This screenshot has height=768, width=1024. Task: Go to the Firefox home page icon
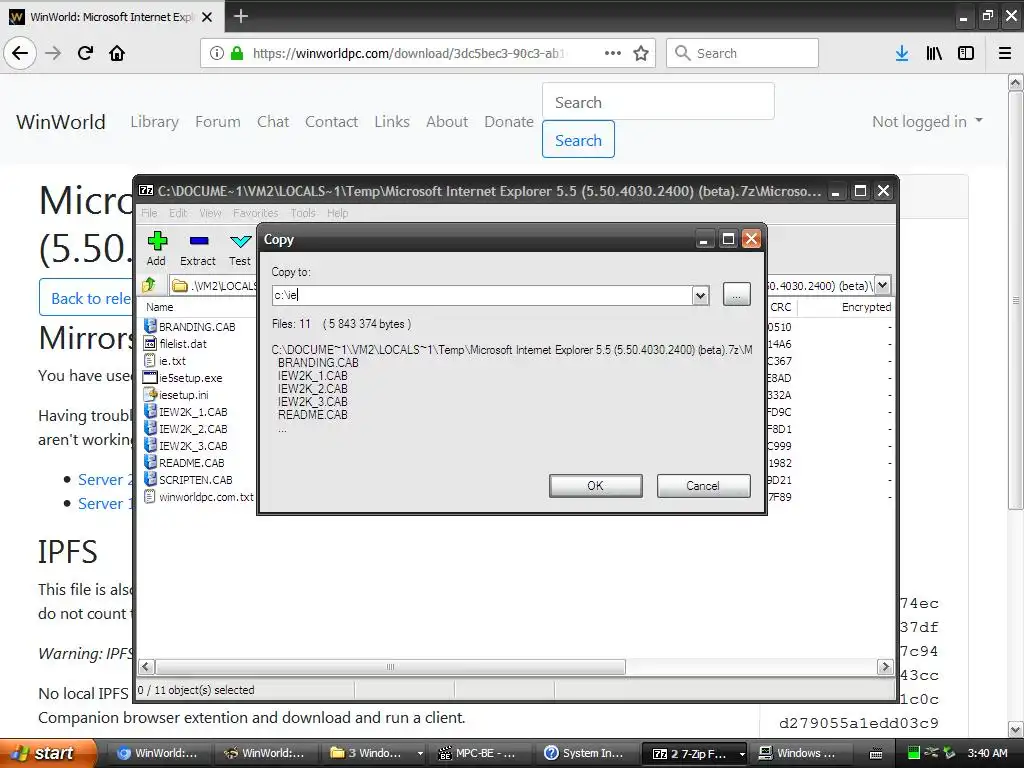tap(117, 53)
